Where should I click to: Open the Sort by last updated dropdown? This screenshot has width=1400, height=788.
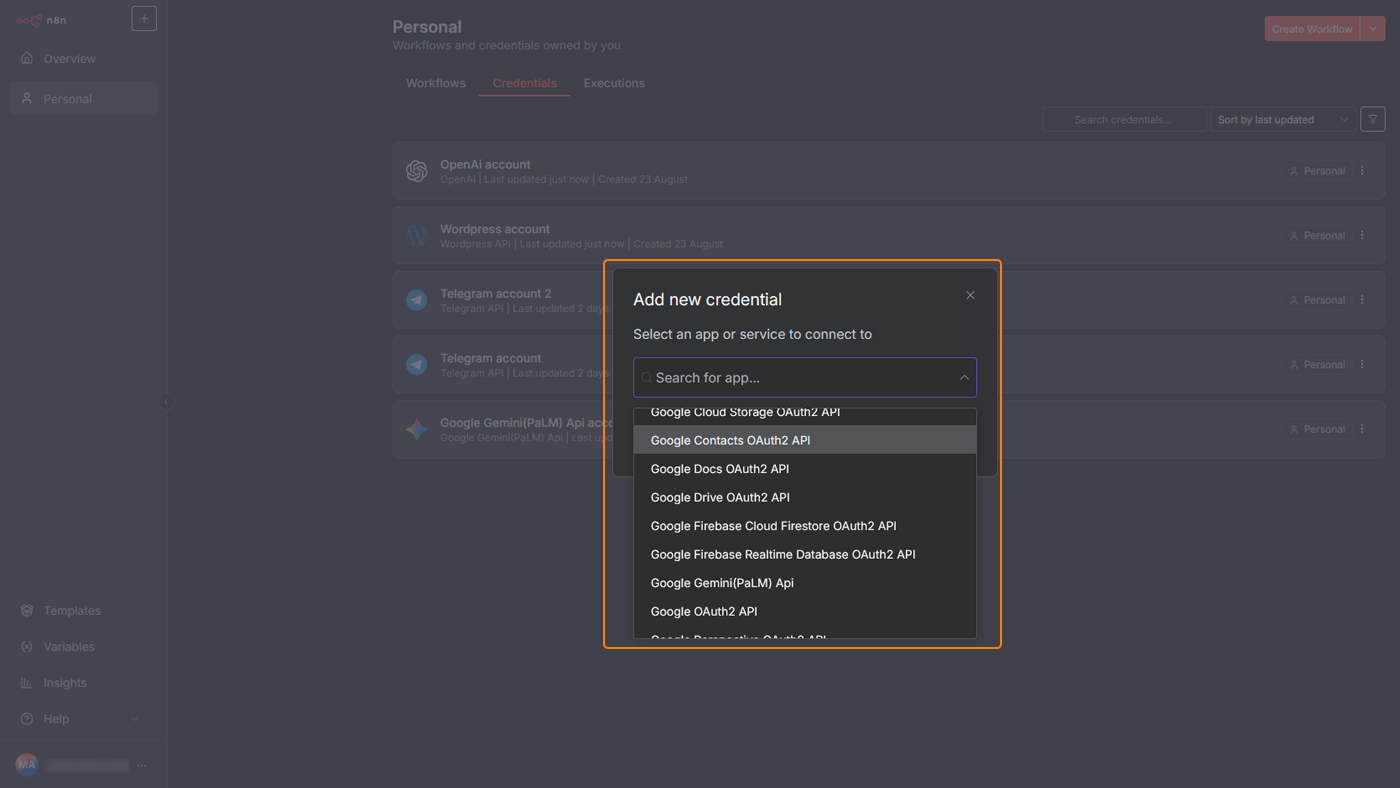tap(1282, 119)
